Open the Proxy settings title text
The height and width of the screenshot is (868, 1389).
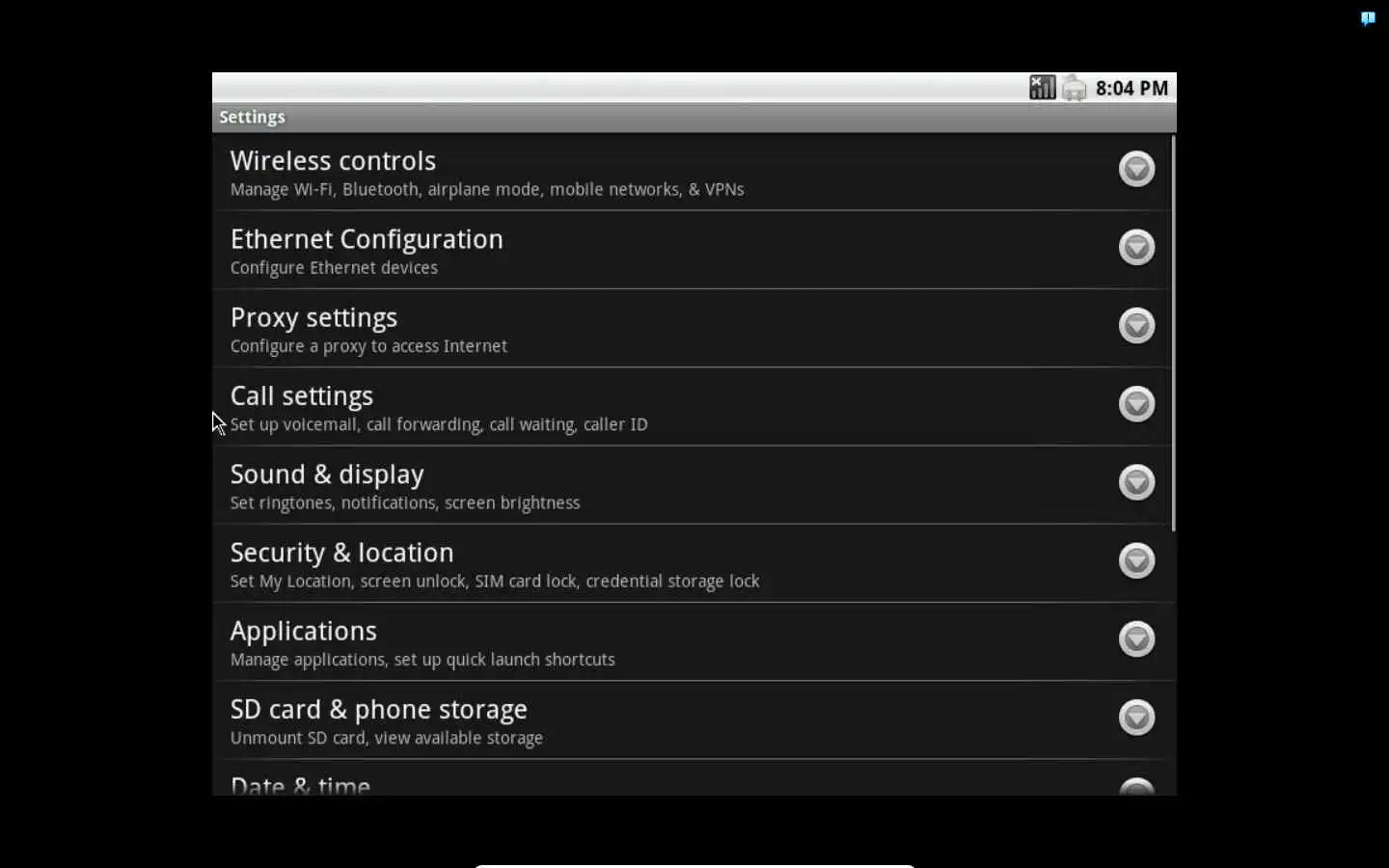pos(313,317)
